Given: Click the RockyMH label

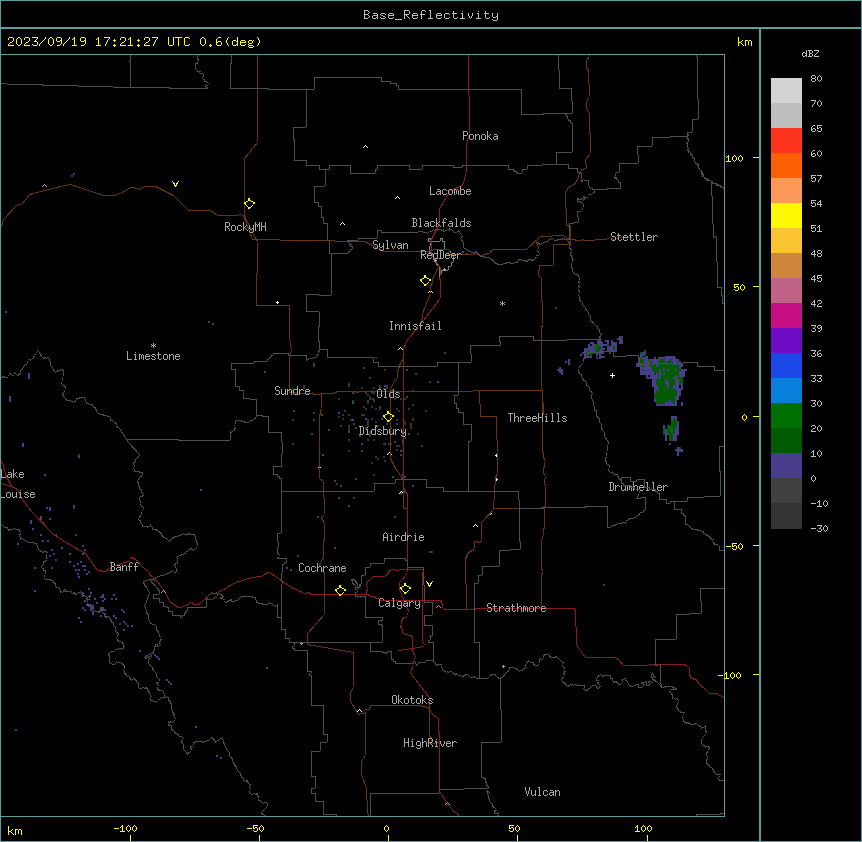Looking at the screenshot, I should [245, 227].
